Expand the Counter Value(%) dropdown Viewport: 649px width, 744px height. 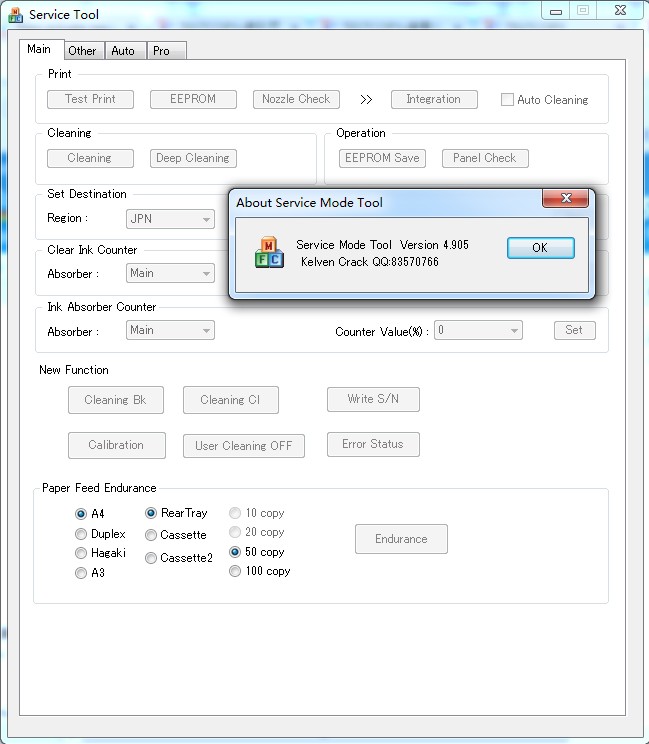478,331
